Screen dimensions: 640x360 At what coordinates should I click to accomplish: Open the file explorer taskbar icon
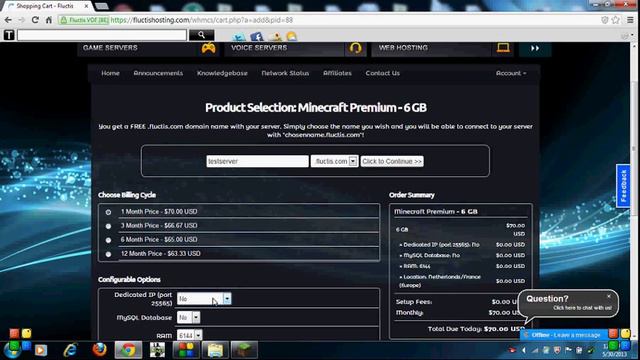point(215,350)
